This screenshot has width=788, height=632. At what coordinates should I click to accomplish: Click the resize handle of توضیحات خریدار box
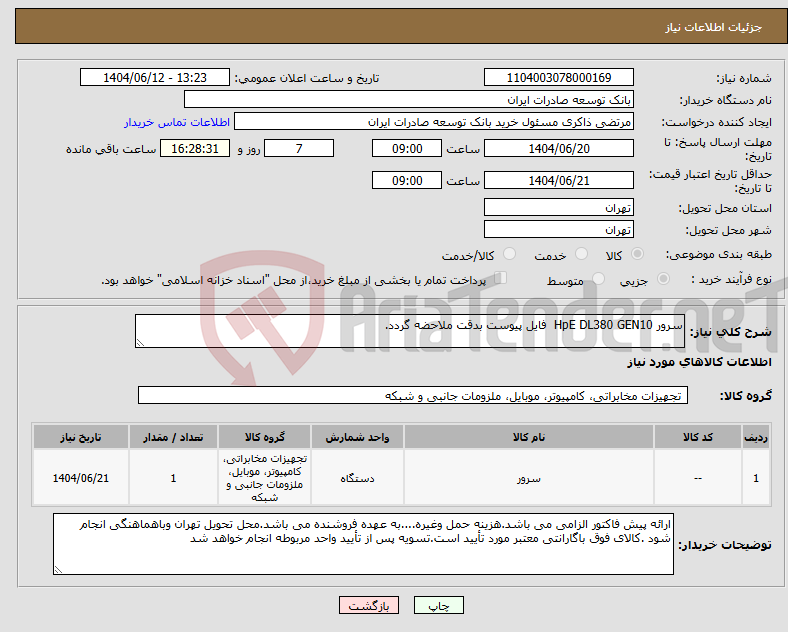coord(58,570)
